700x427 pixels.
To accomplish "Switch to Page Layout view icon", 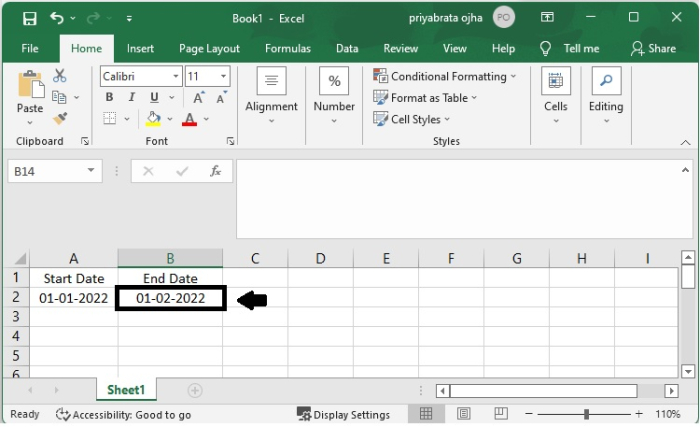I will 464,414.
